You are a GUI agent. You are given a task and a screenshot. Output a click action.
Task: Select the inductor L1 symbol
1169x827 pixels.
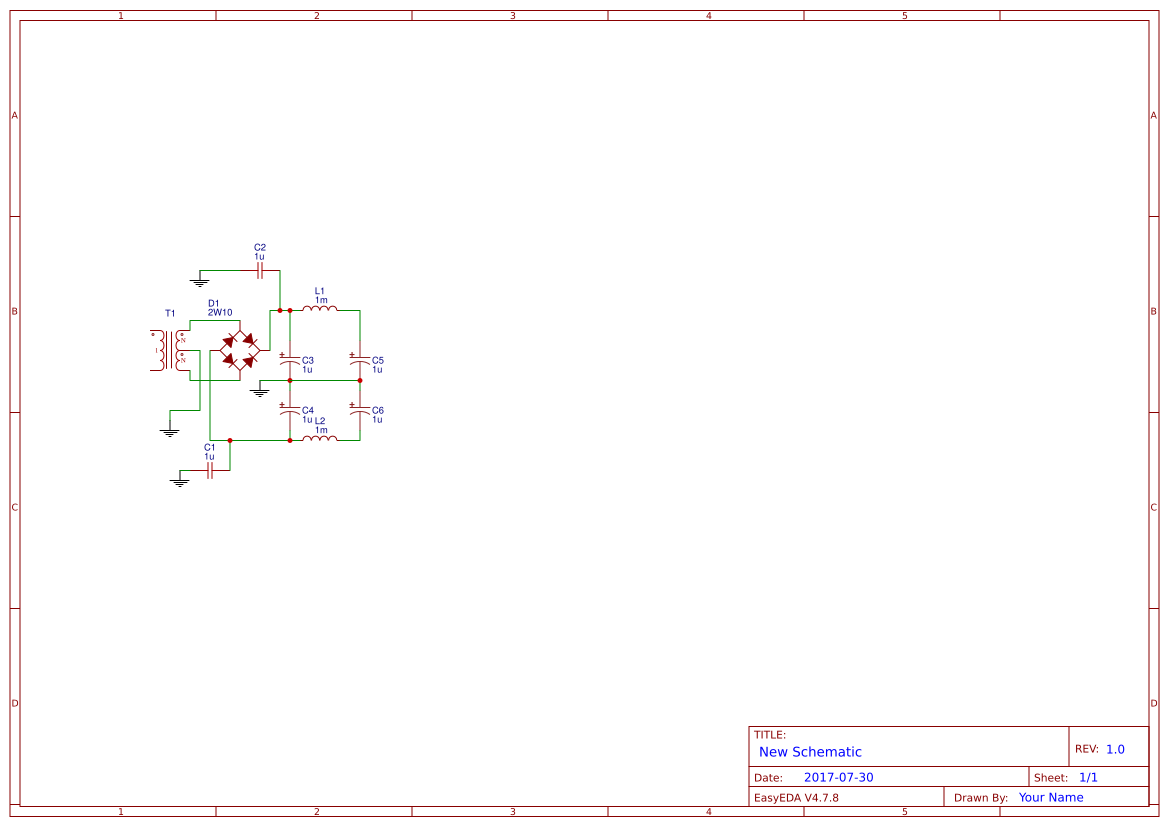tap(321, 309)
